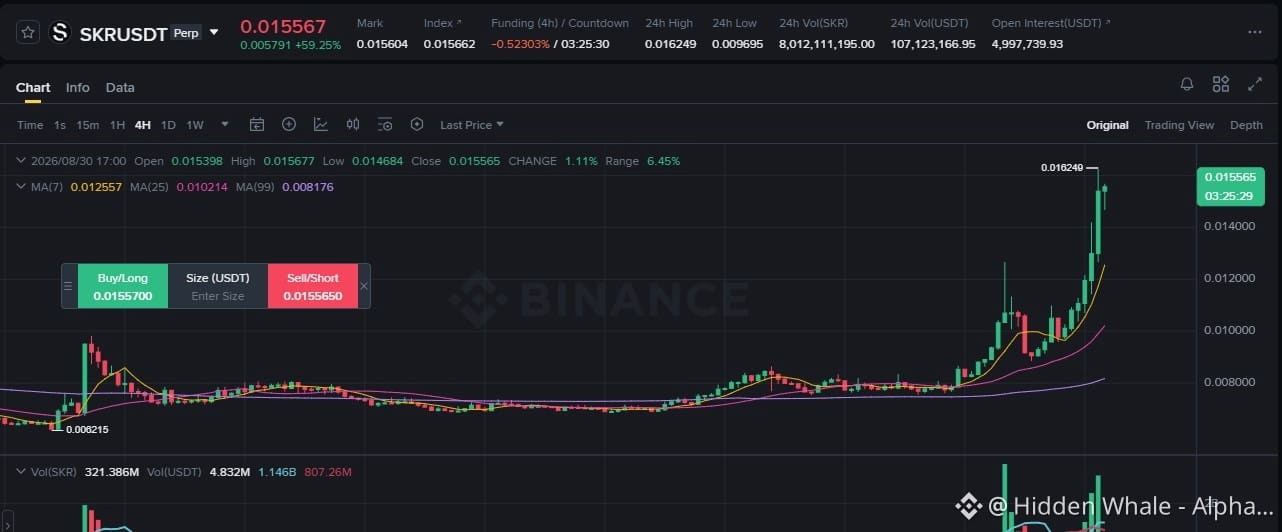This screenshot has width=1282, height=532.
Task: Click the Vol(SKR) value 321.386M
Action: (x=111, y=471)
